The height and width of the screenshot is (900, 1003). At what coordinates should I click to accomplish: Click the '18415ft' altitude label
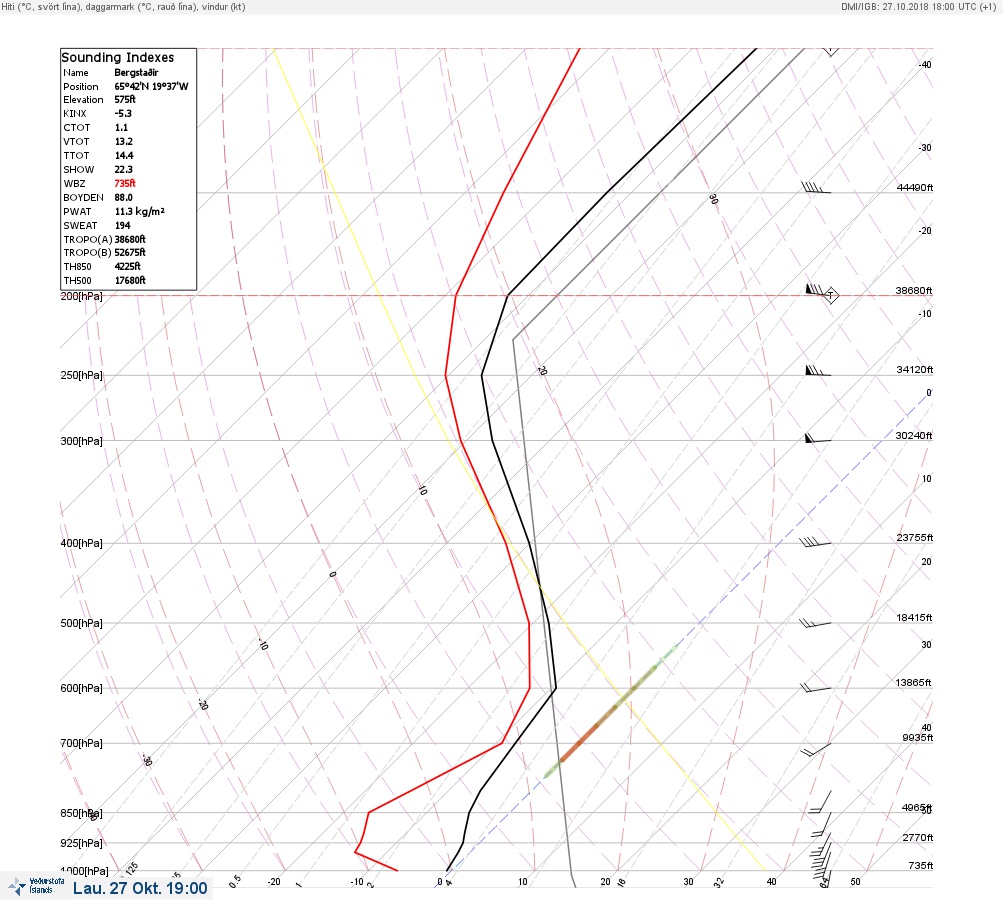(914, 617)
